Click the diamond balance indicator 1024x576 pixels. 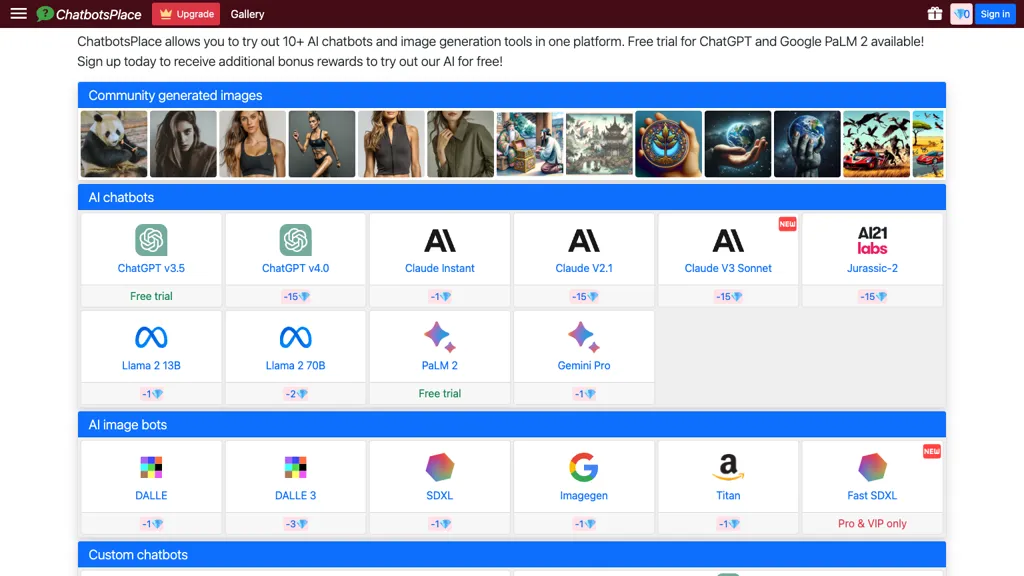(x=961, y=14)
